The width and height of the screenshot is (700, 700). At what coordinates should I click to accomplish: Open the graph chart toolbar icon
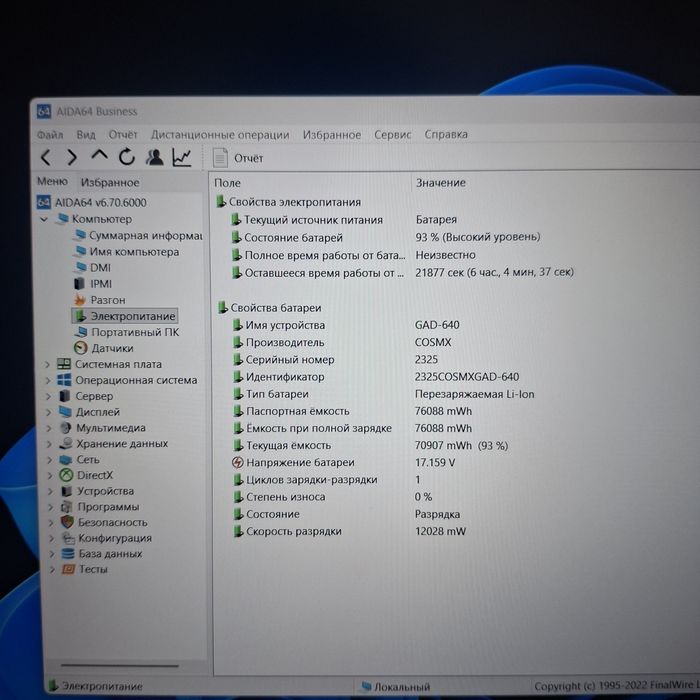pos(182,157)
